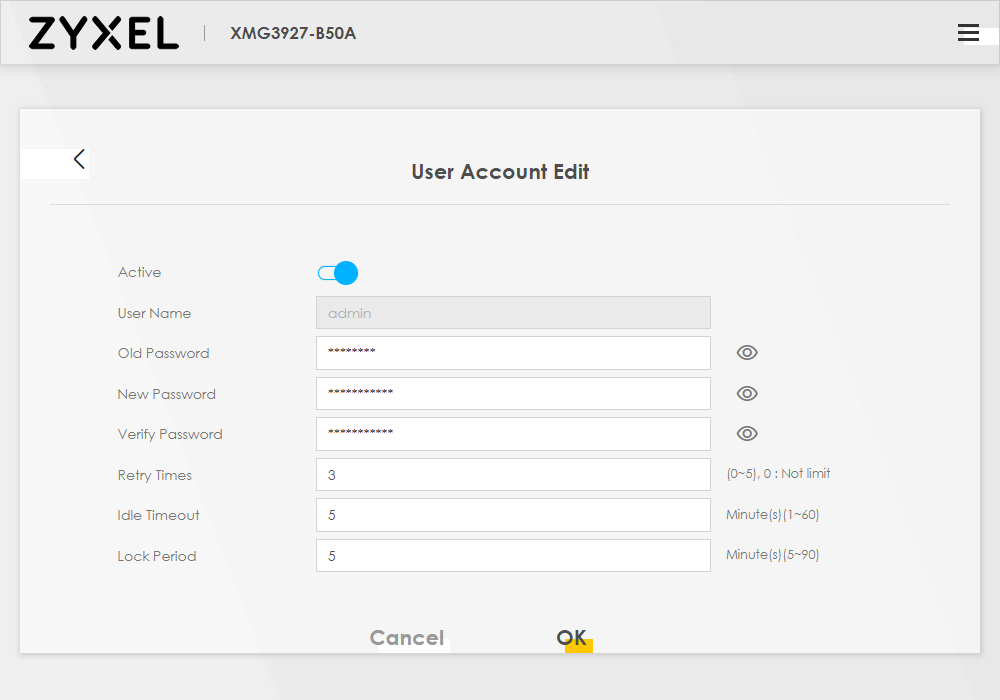Click the Idle Timeout input box
The width and height of the screenshot is (1000, 700).
(x=513, y=514)
